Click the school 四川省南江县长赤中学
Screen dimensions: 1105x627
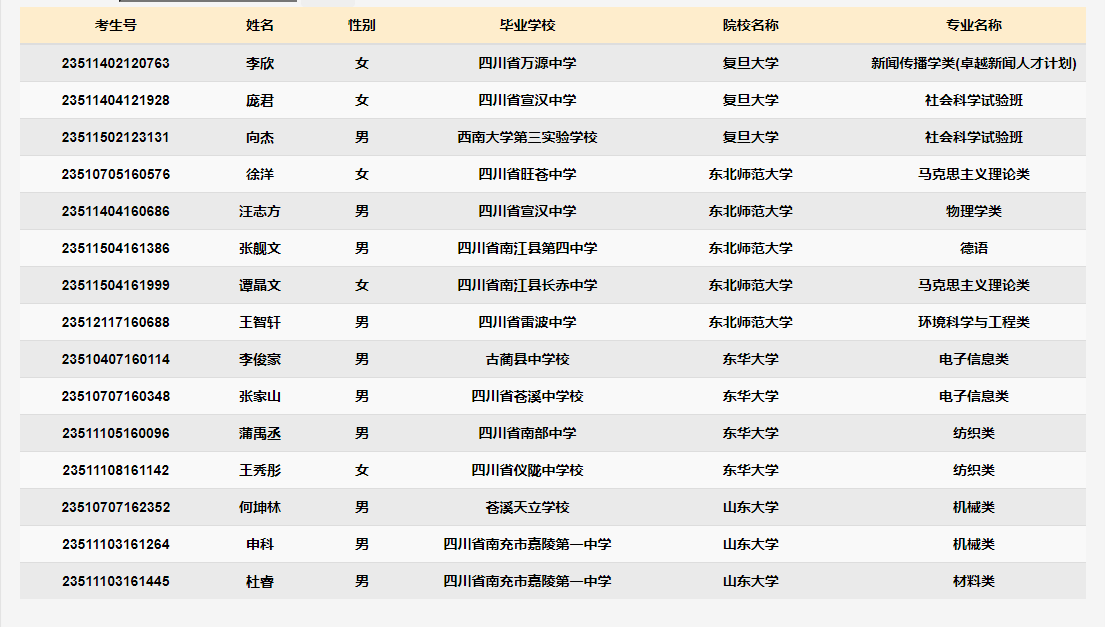[527, 285]
